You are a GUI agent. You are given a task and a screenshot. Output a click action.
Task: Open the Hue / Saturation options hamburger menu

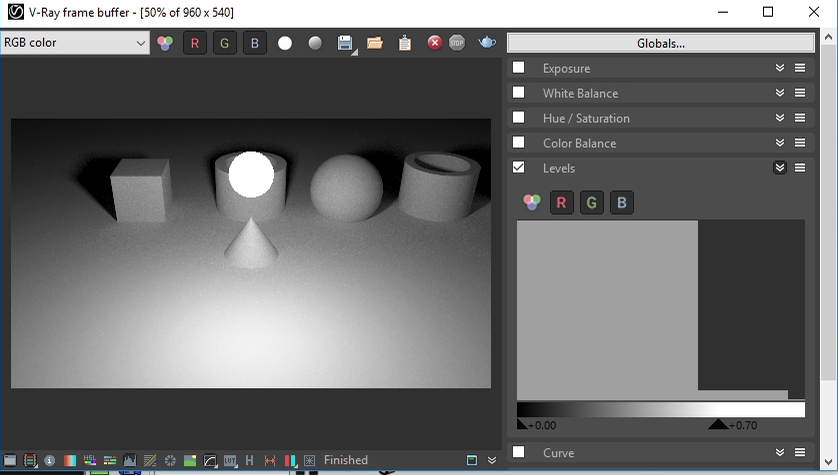(x=800, y=118)
